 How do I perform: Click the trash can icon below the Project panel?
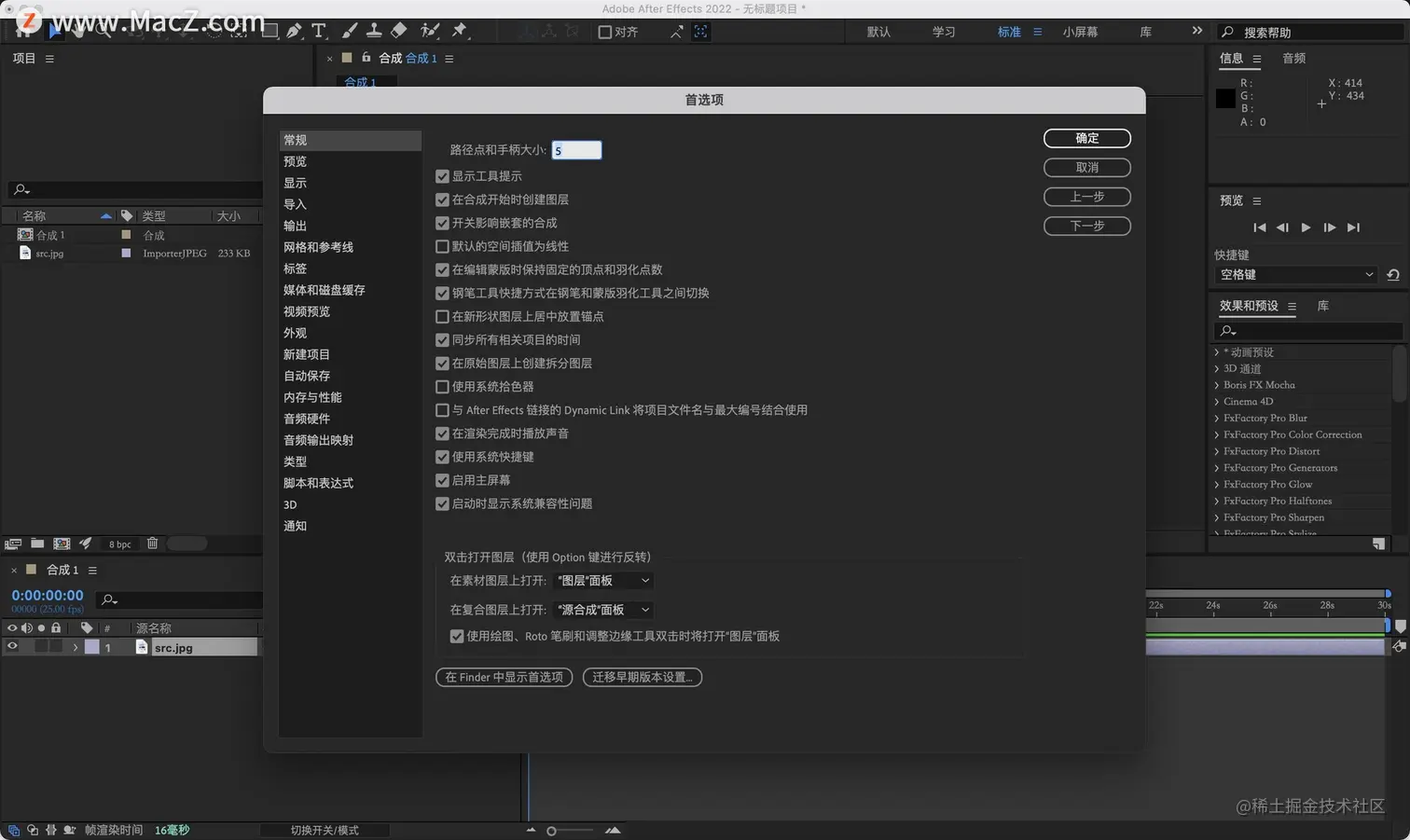[x=152, y=544]
